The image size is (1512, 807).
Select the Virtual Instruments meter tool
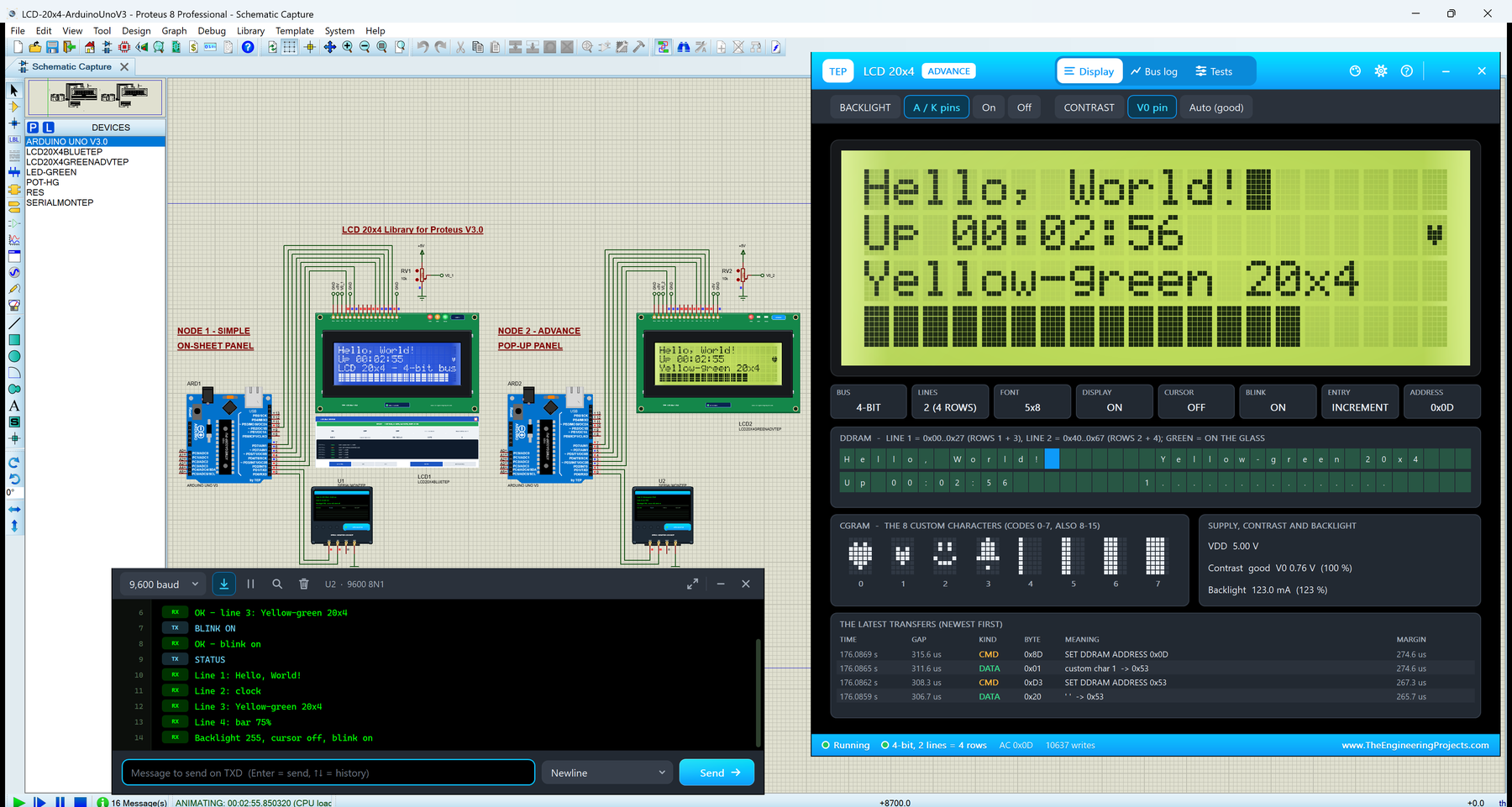[x=13, y=306]
